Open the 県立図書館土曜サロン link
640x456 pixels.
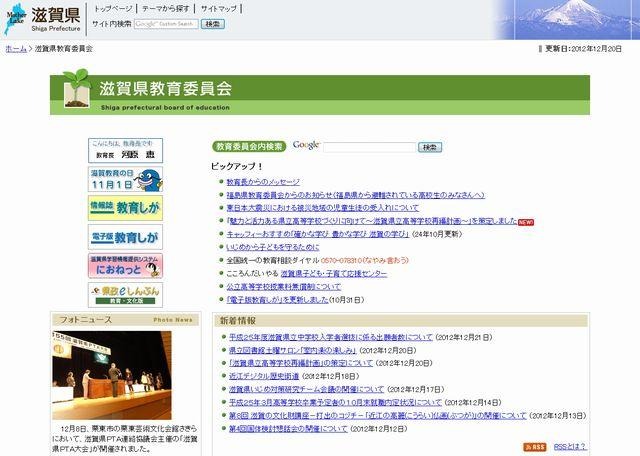[x=292, y=350]
